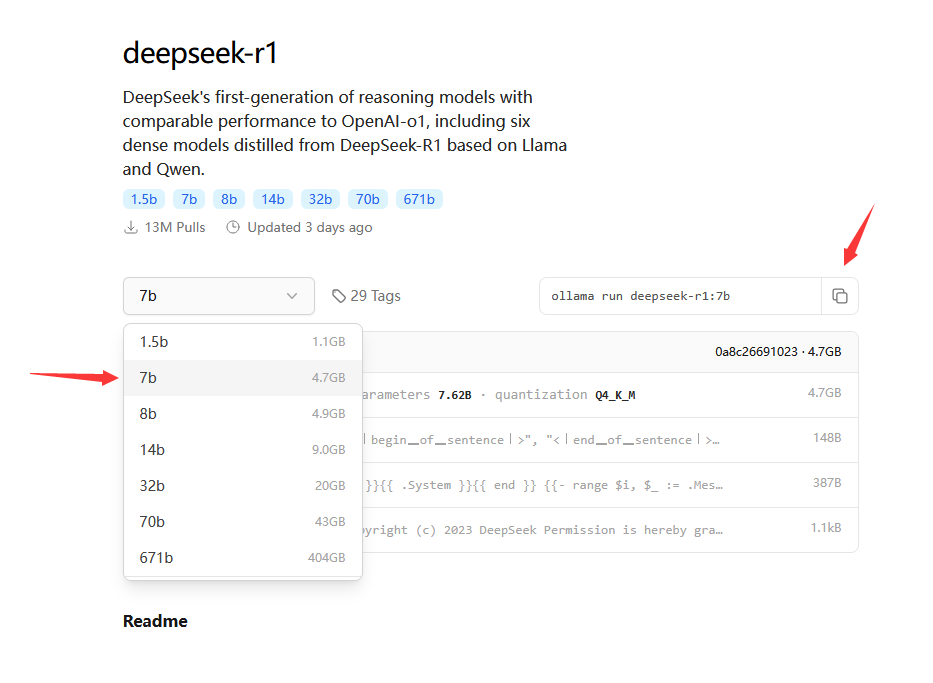
Task: Select 32b model from list
Action: 242,486
